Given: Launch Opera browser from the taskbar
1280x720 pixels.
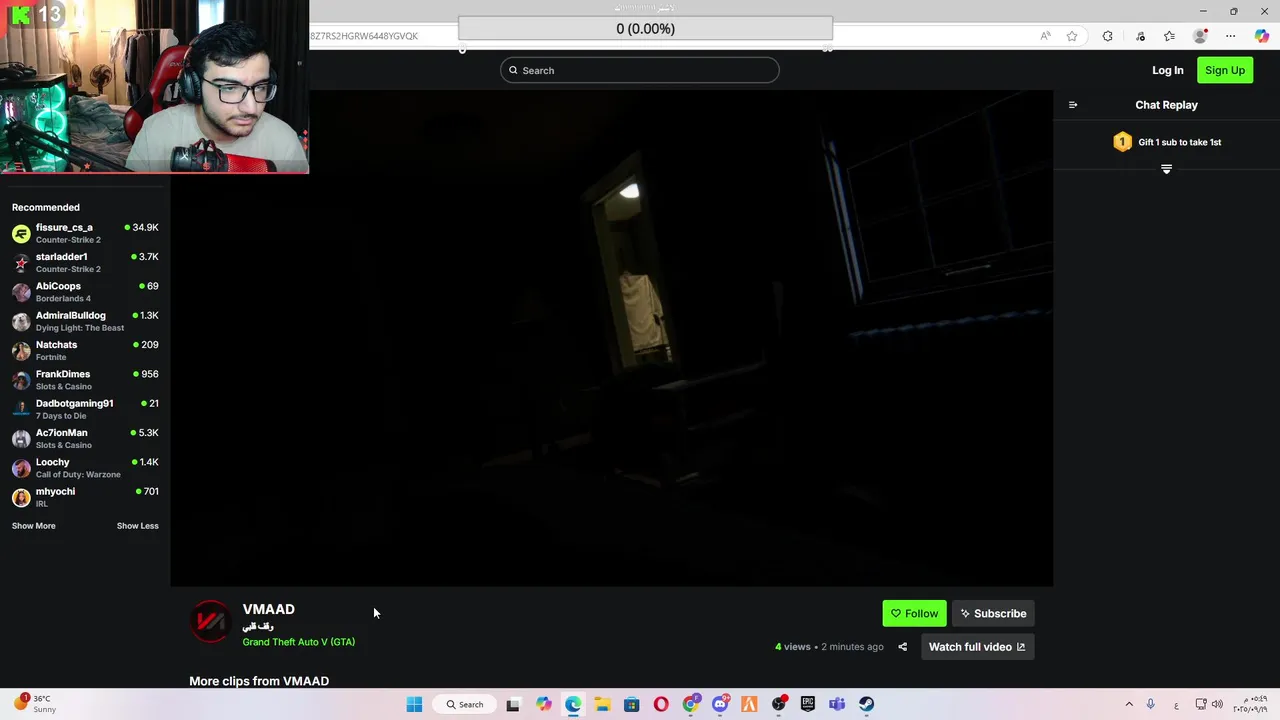Looking at the screenshot, I should [661, 704].
